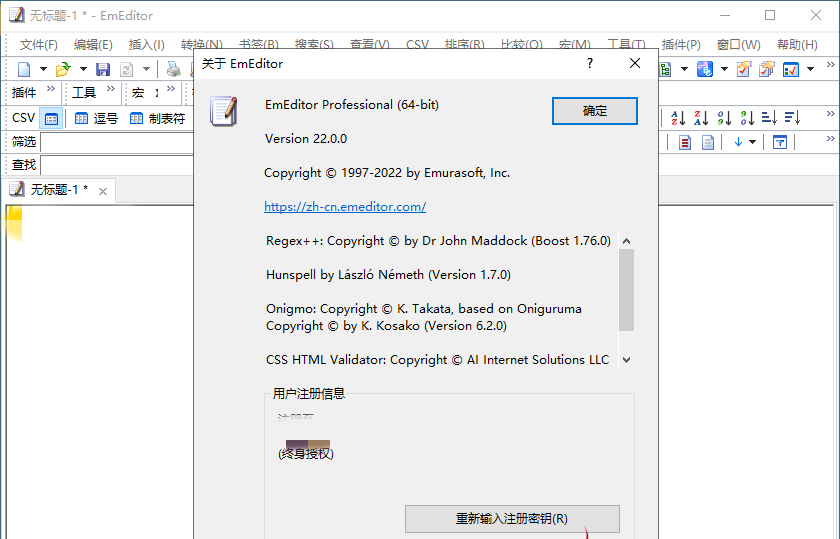Click credits list scroll down arrow
Image resolution: width=840 pixels, height=539 pixels.
point(626,360)
